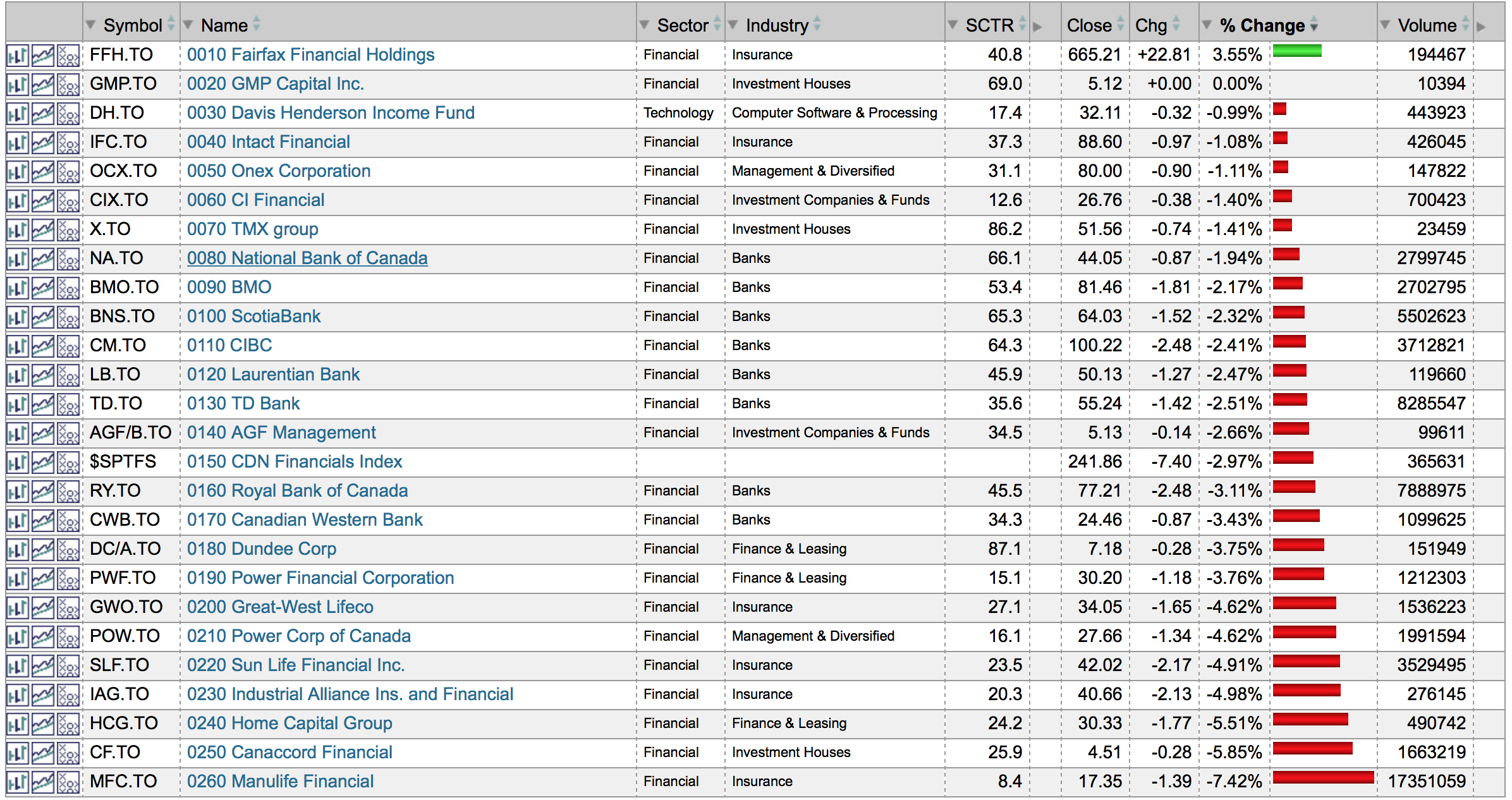Open the GalleryView line chart for GMP.TO
The height and width of the screenshot is (800, 1512).
point(43,85)
